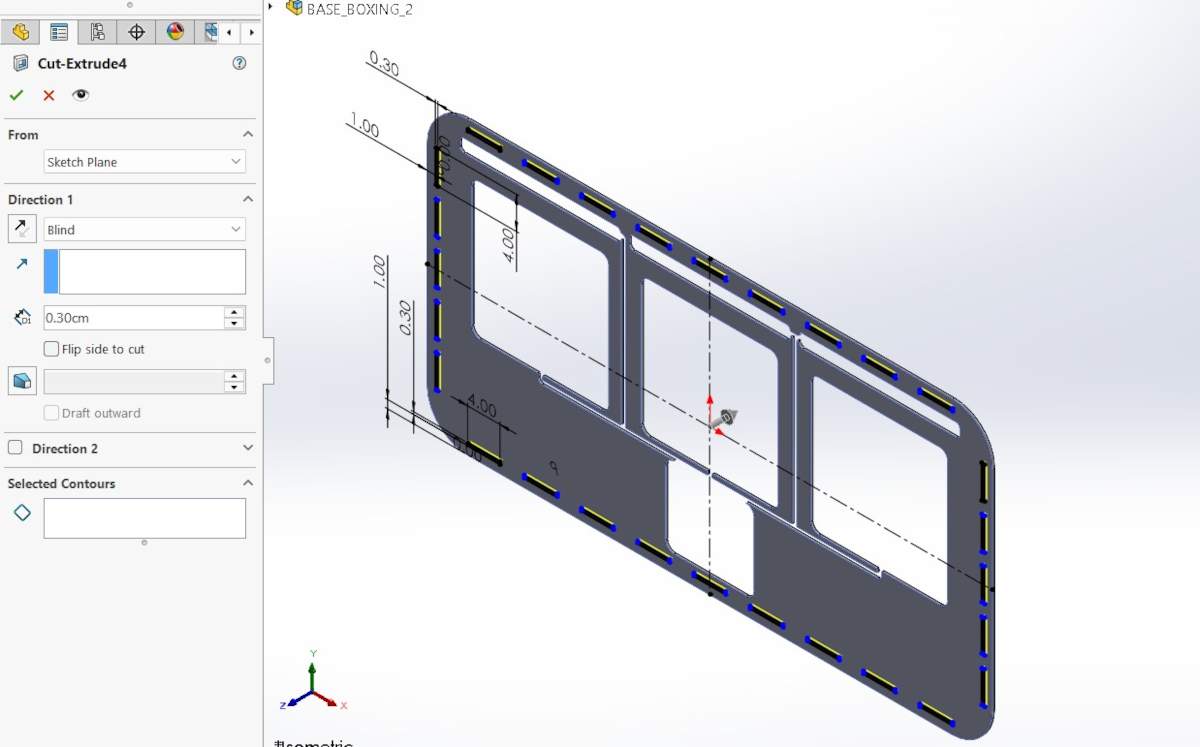Toggle detailed preview eye icon

click(80, 95)
